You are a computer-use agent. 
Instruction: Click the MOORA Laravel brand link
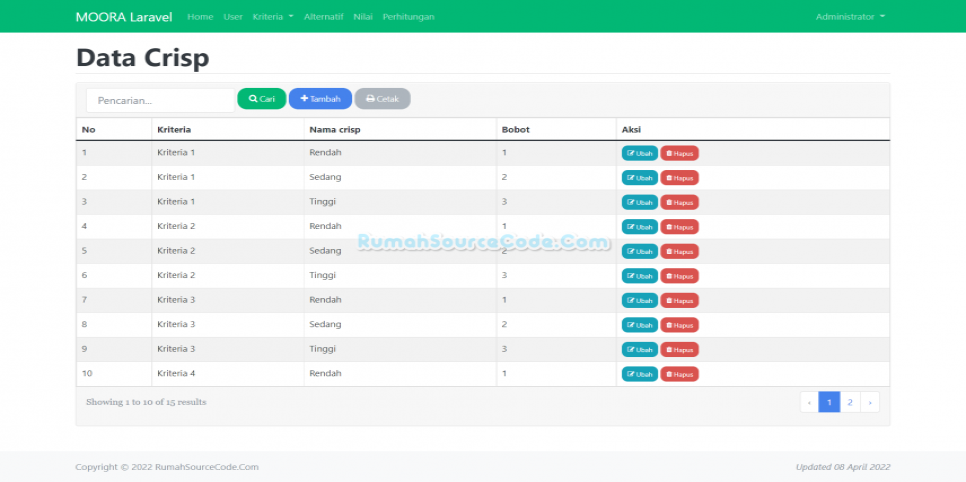click(124, 17)
